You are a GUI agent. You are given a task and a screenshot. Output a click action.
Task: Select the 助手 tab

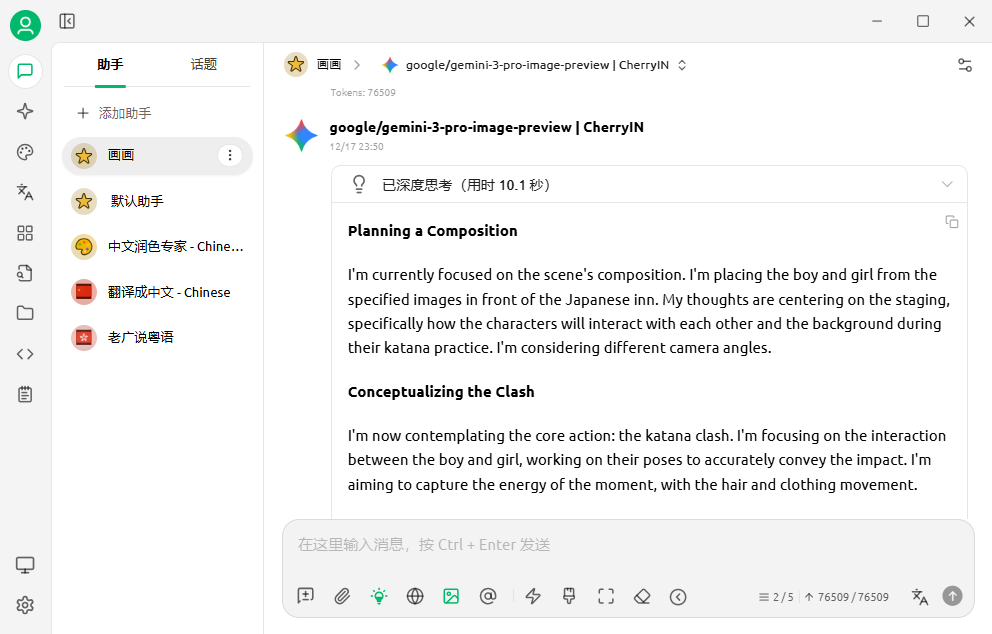[x=110, y=64]
